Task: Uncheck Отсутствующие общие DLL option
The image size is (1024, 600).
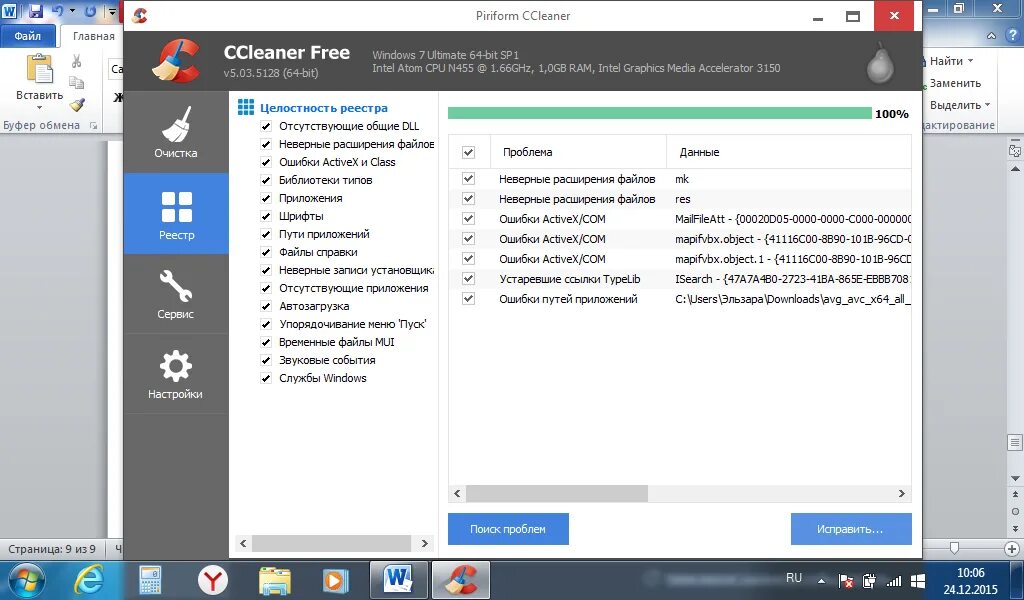Action: [266, 126]
